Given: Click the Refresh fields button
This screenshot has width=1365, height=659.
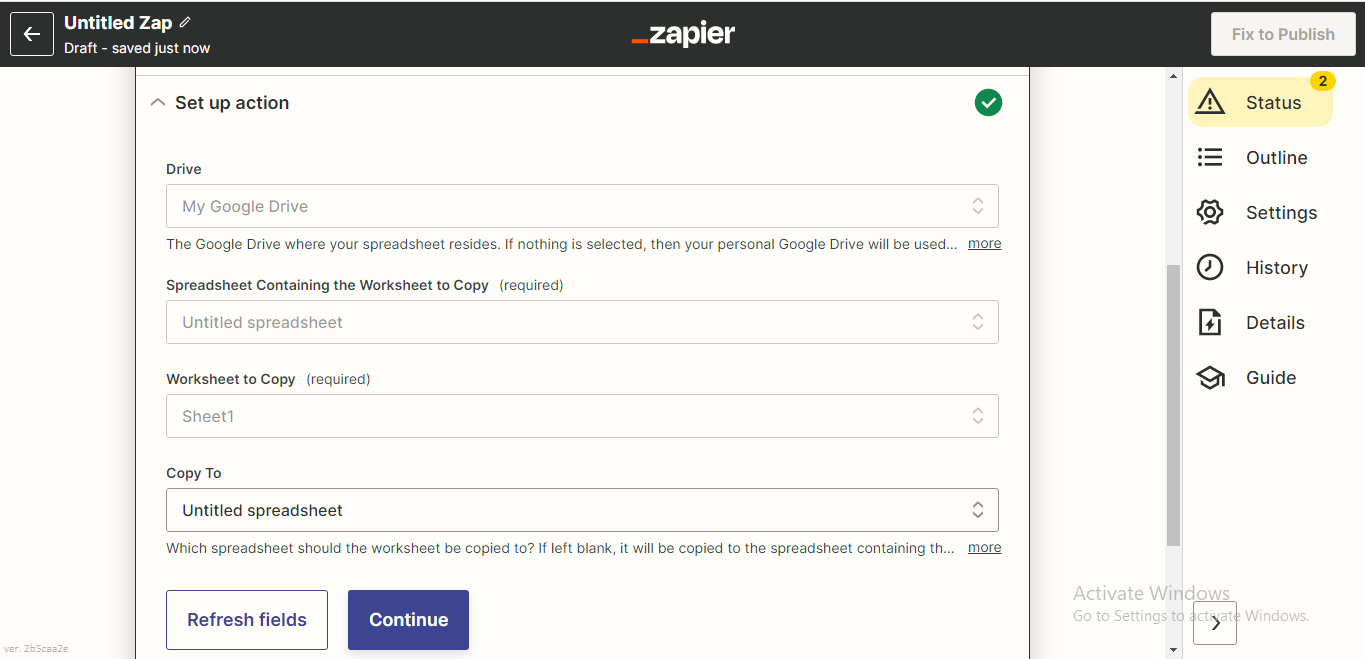Looking at the screenshot, I should (247, 620).
